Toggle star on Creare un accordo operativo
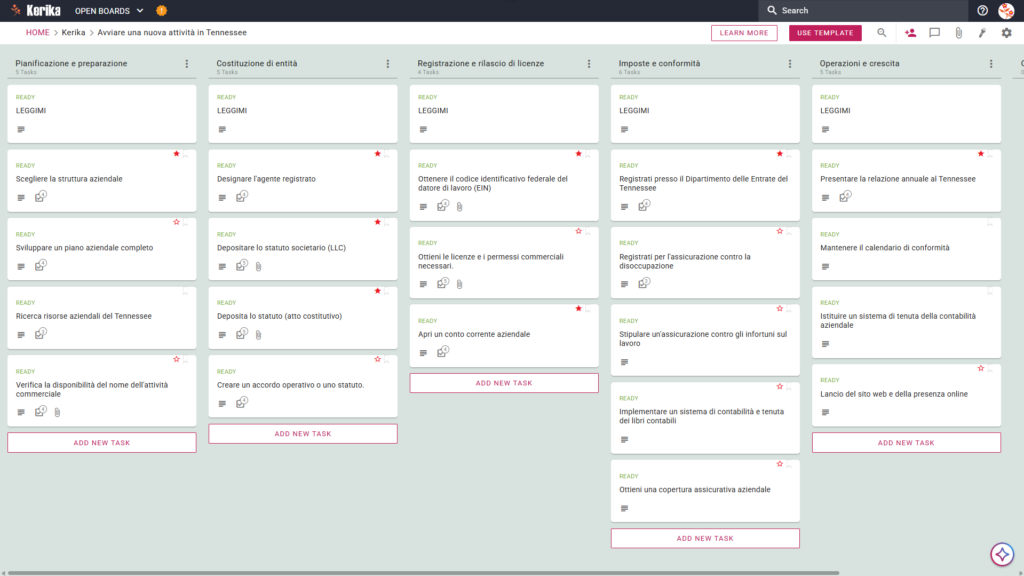 pos(377,360)
